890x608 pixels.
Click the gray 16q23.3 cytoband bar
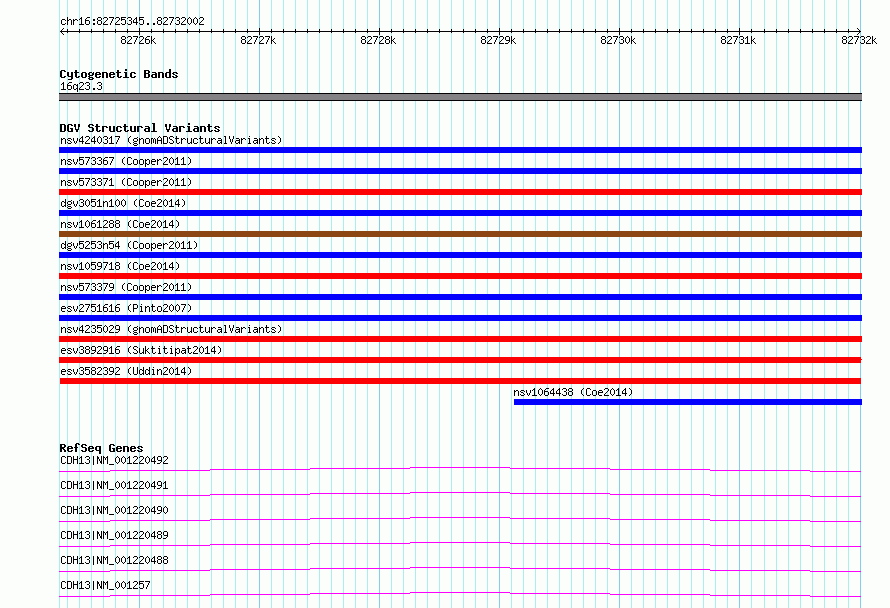[x=460, y=97]
